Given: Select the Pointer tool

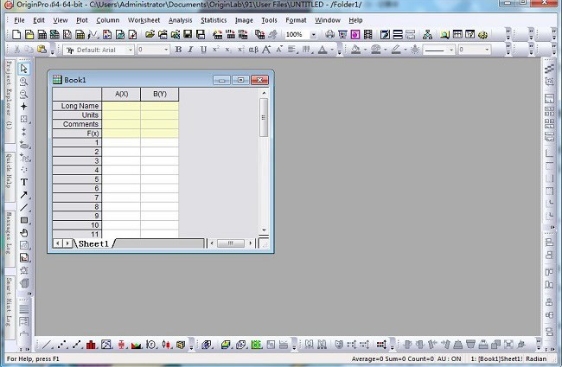Looking at the screenshot, I should pyautogui.click(x=24, y=68).
